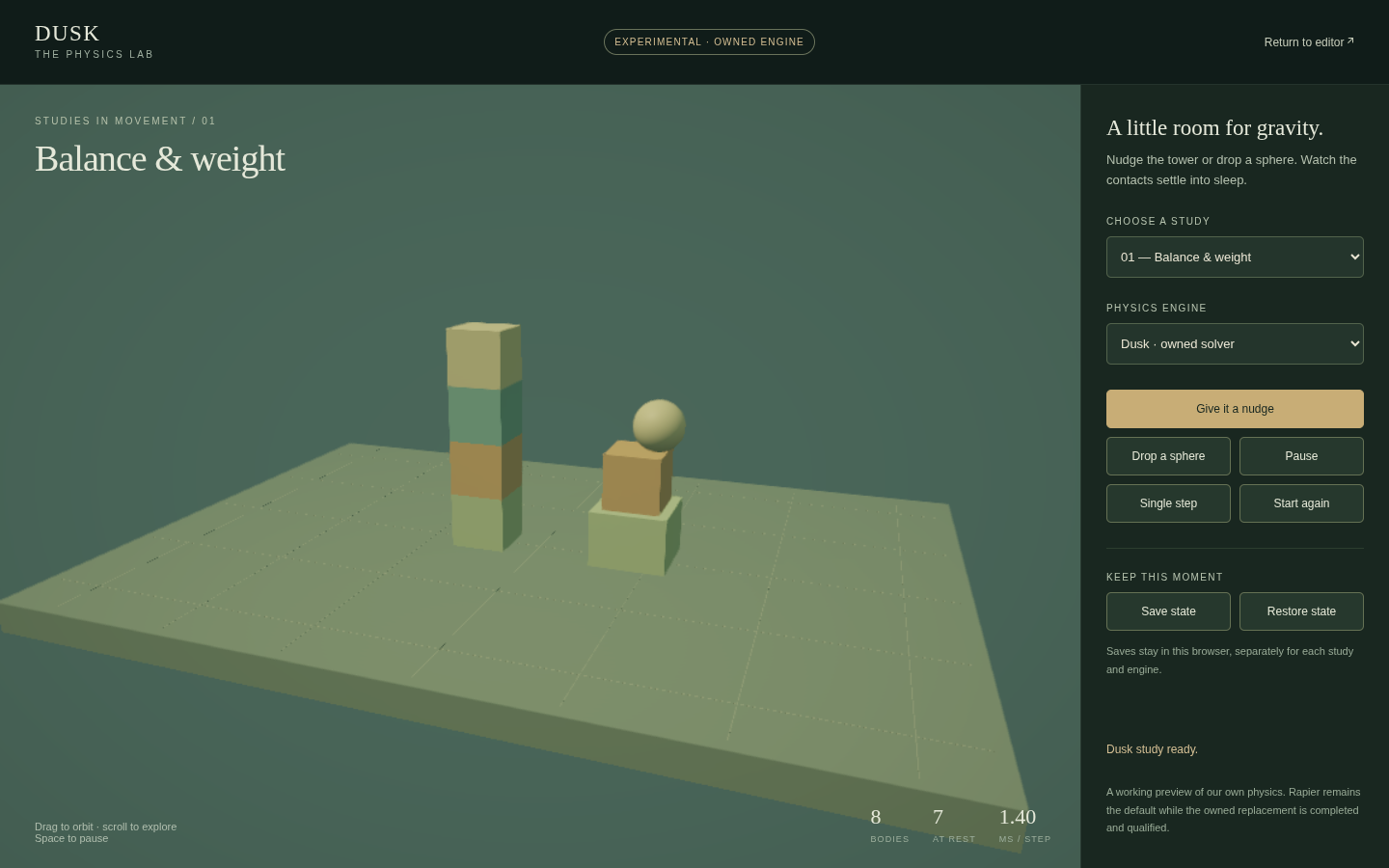Click the Experimental · Owned Engine badge
The width and height of the screenshot is (1389, 868).
click(709, 42)
